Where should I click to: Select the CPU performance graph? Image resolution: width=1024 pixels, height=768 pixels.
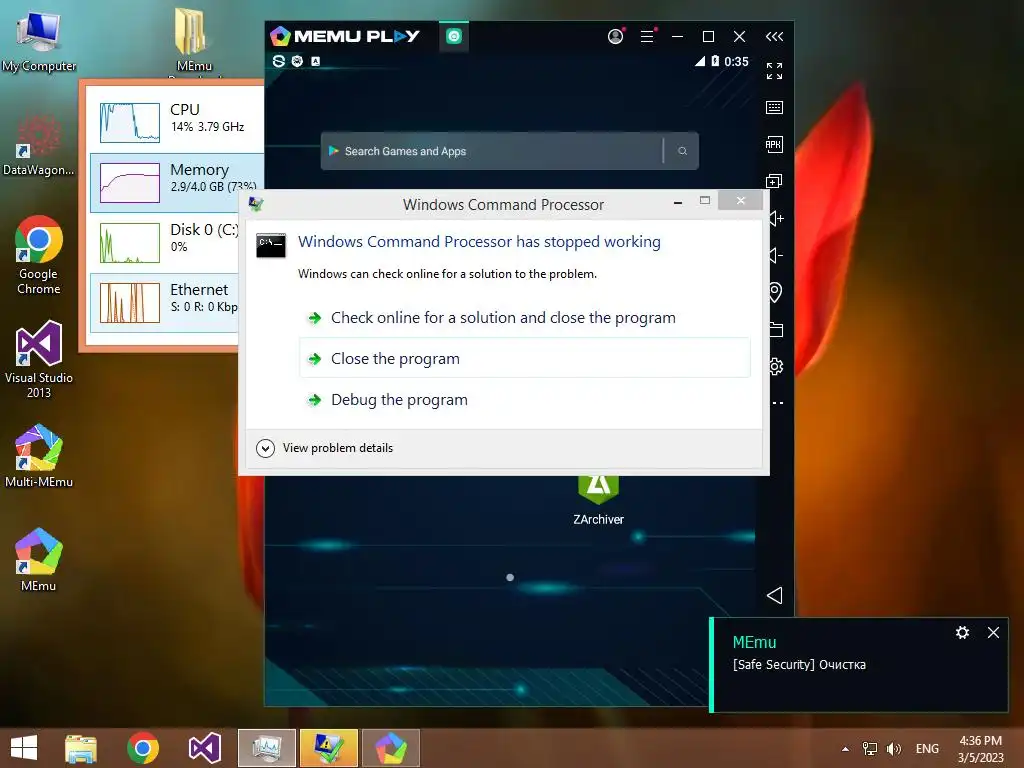[x=130, y=122]
